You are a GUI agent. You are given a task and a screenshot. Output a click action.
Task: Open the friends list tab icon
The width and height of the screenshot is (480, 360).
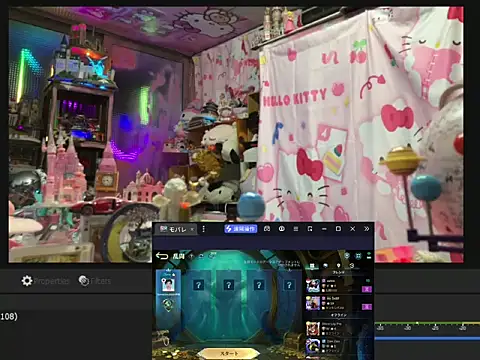(312, 266)
